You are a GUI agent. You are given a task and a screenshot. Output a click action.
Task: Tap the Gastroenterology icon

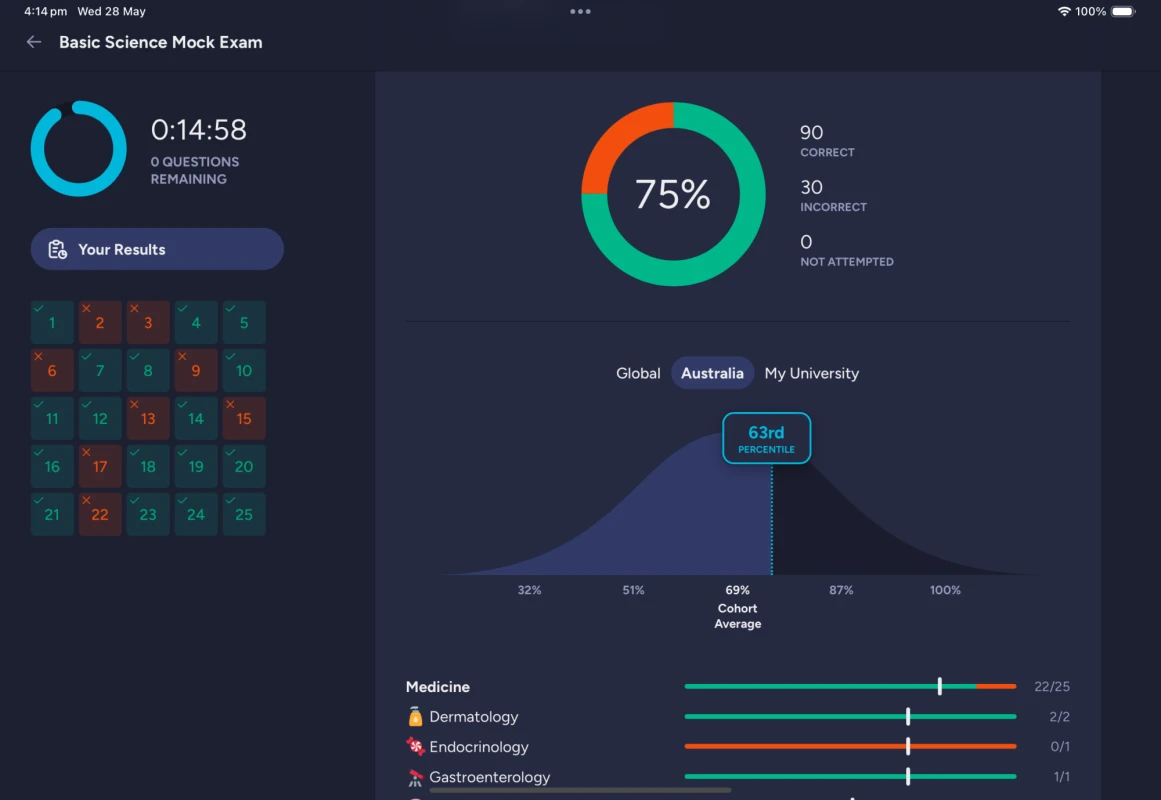(x=415, y=777)
